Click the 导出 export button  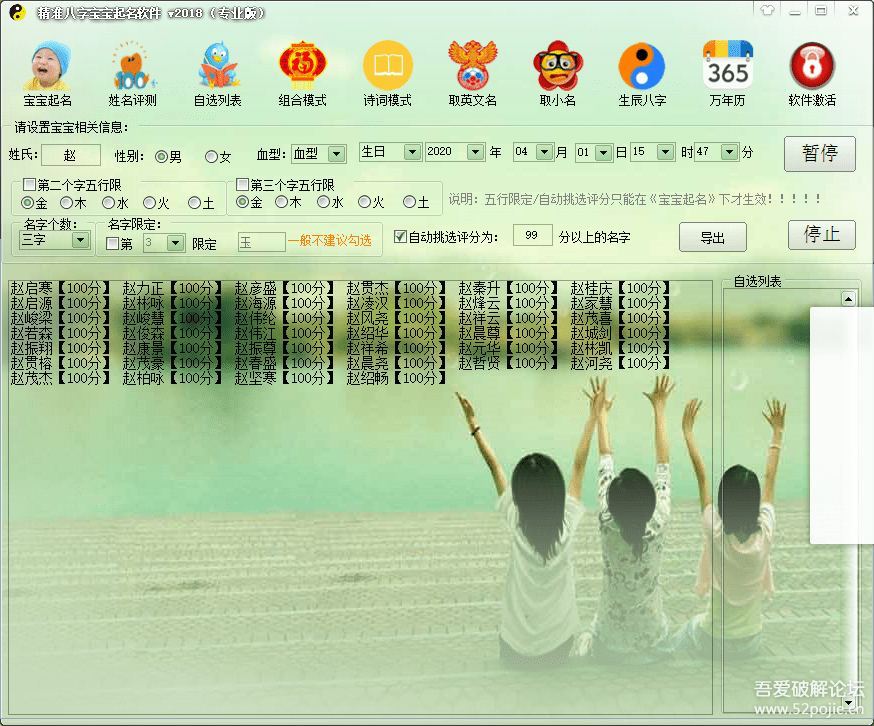tap(713, 237)
